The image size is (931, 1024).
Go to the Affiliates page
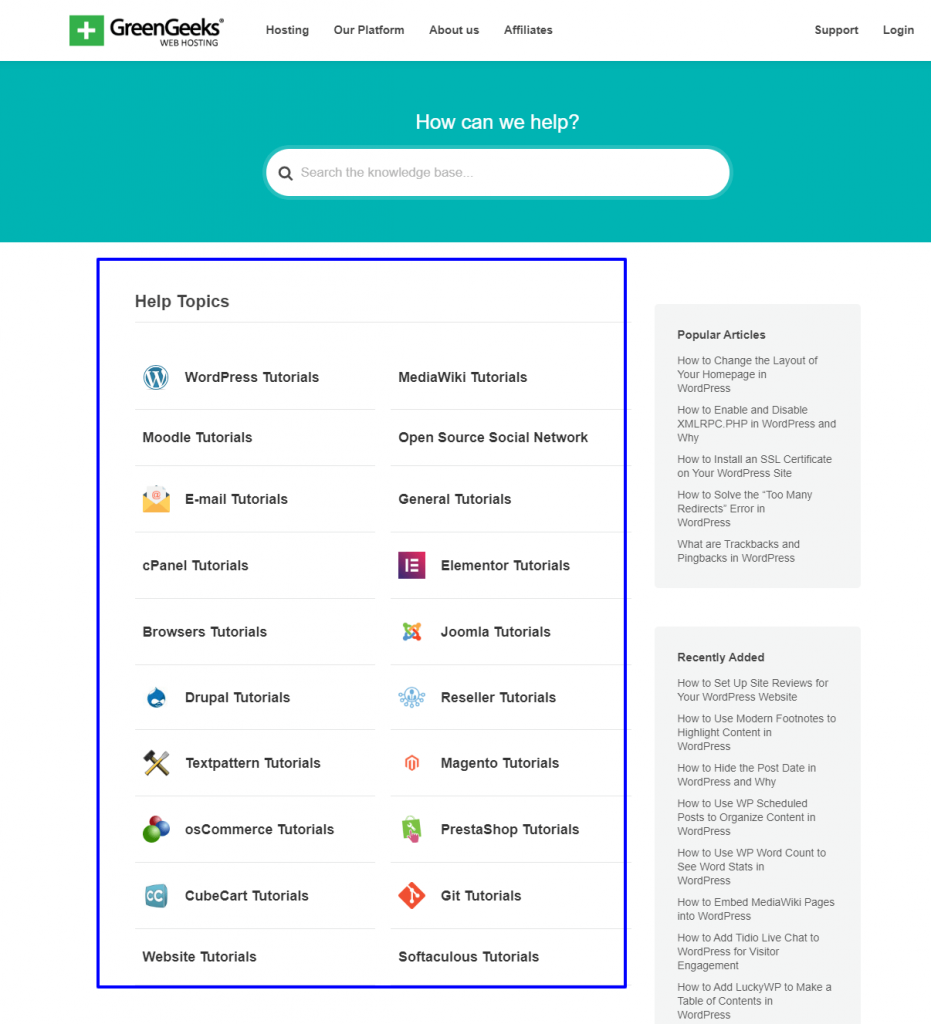click(x=528, y=30)
